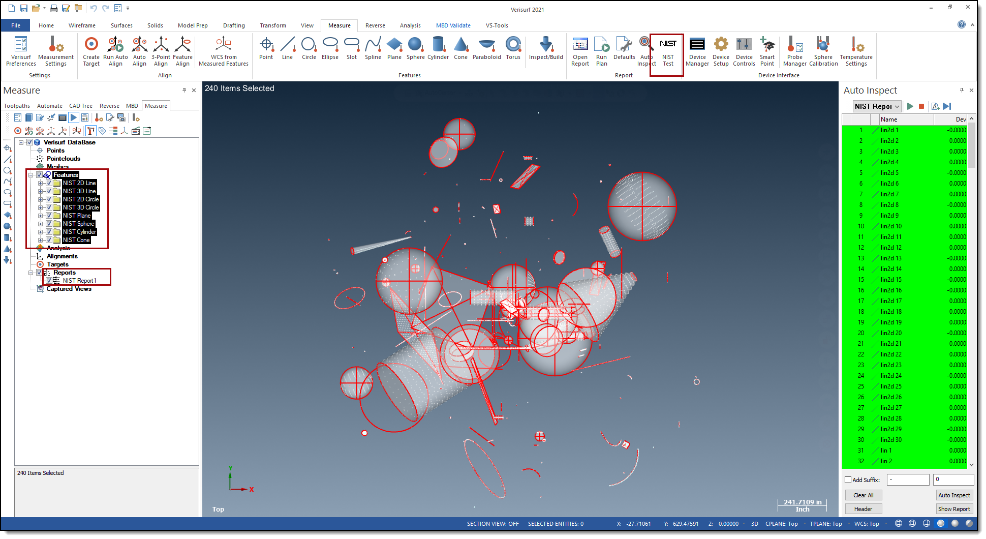Select the 3-Point Align tool
986x539 pixels.
pos(161,51)
